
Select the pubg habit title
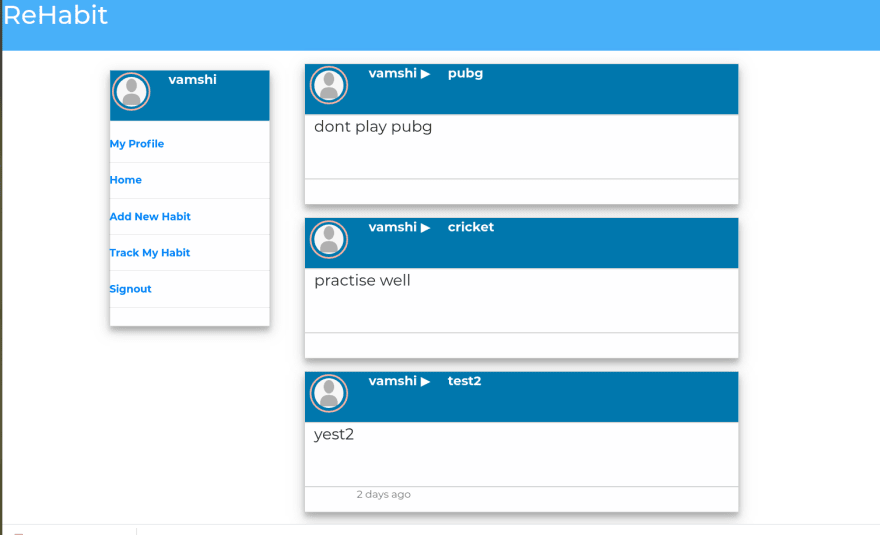465,74
